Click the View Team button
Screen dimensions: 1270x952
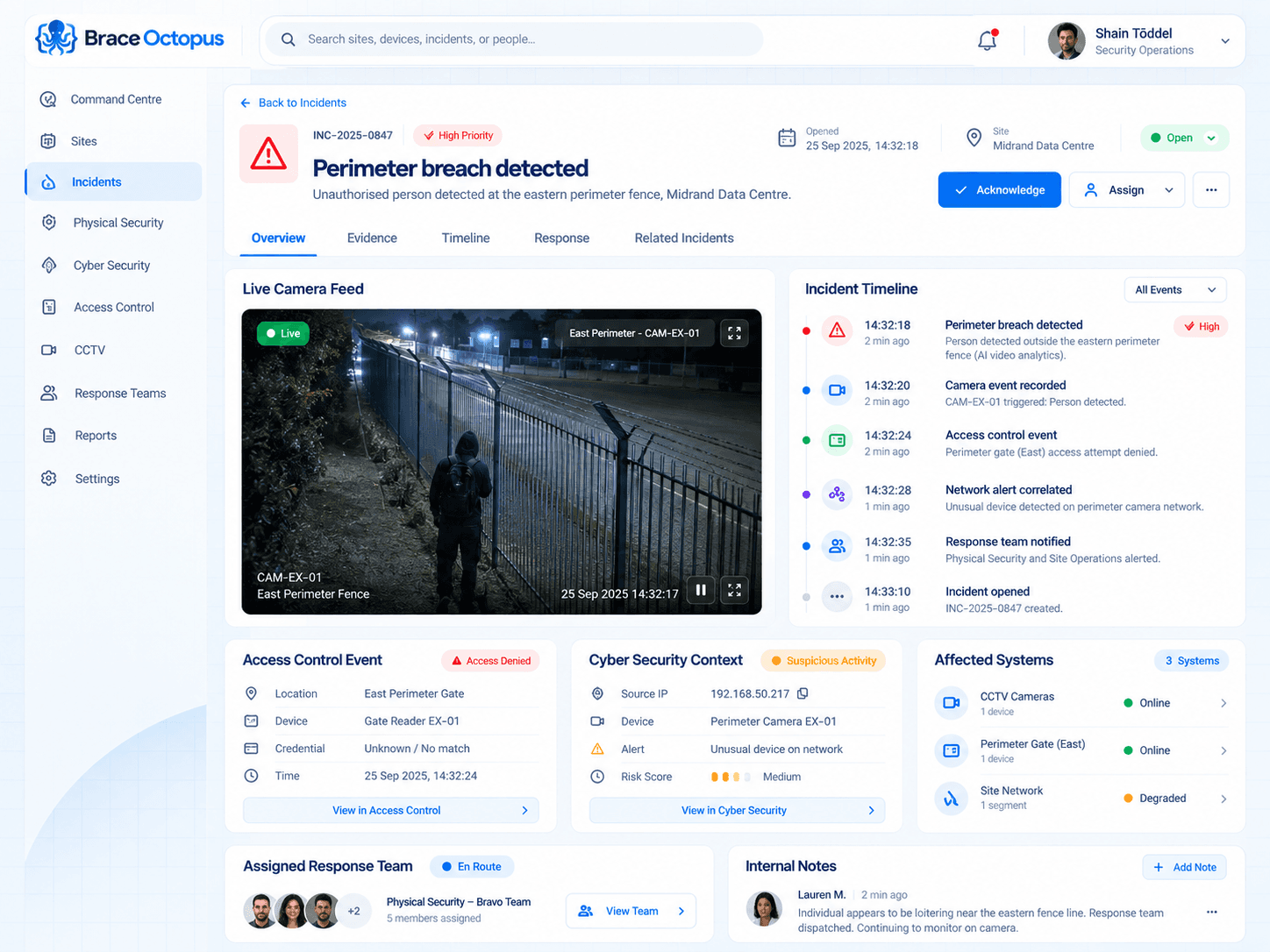point(631,912)
